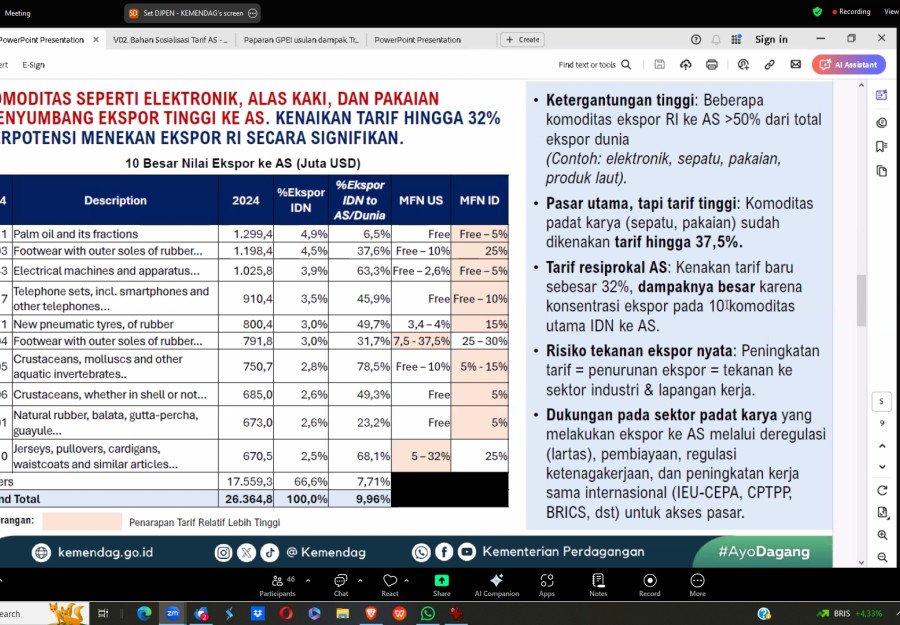Open the More options in Zoom toolbar
The height and width of the screenshot is (625, 900).
coord(697,585)
